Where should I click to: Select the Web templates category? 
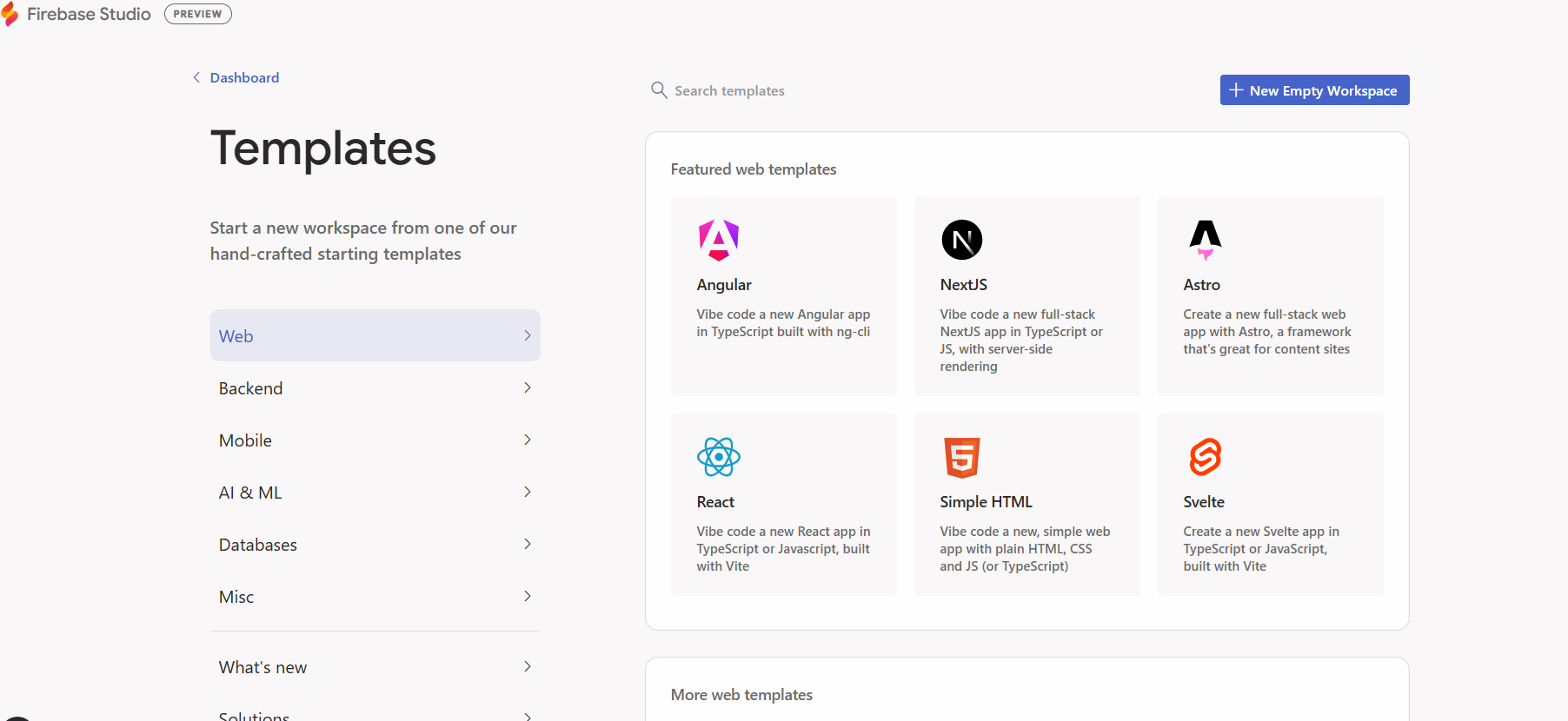[x=375, y=336]
